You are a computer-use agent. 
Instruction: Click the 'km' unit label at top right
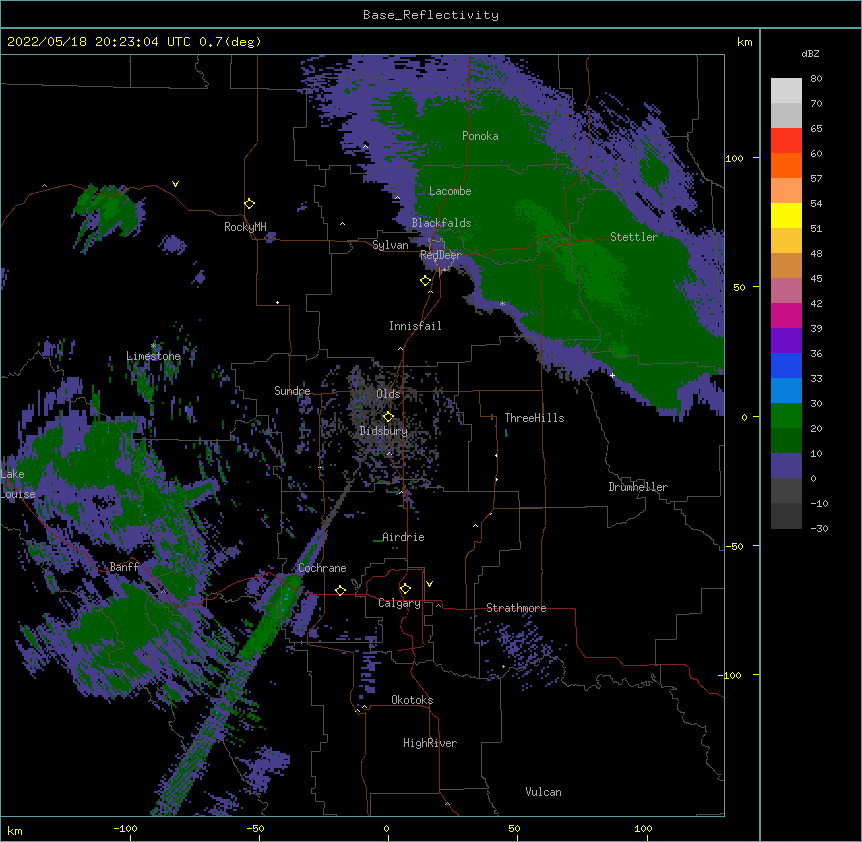tap(744, 42)
